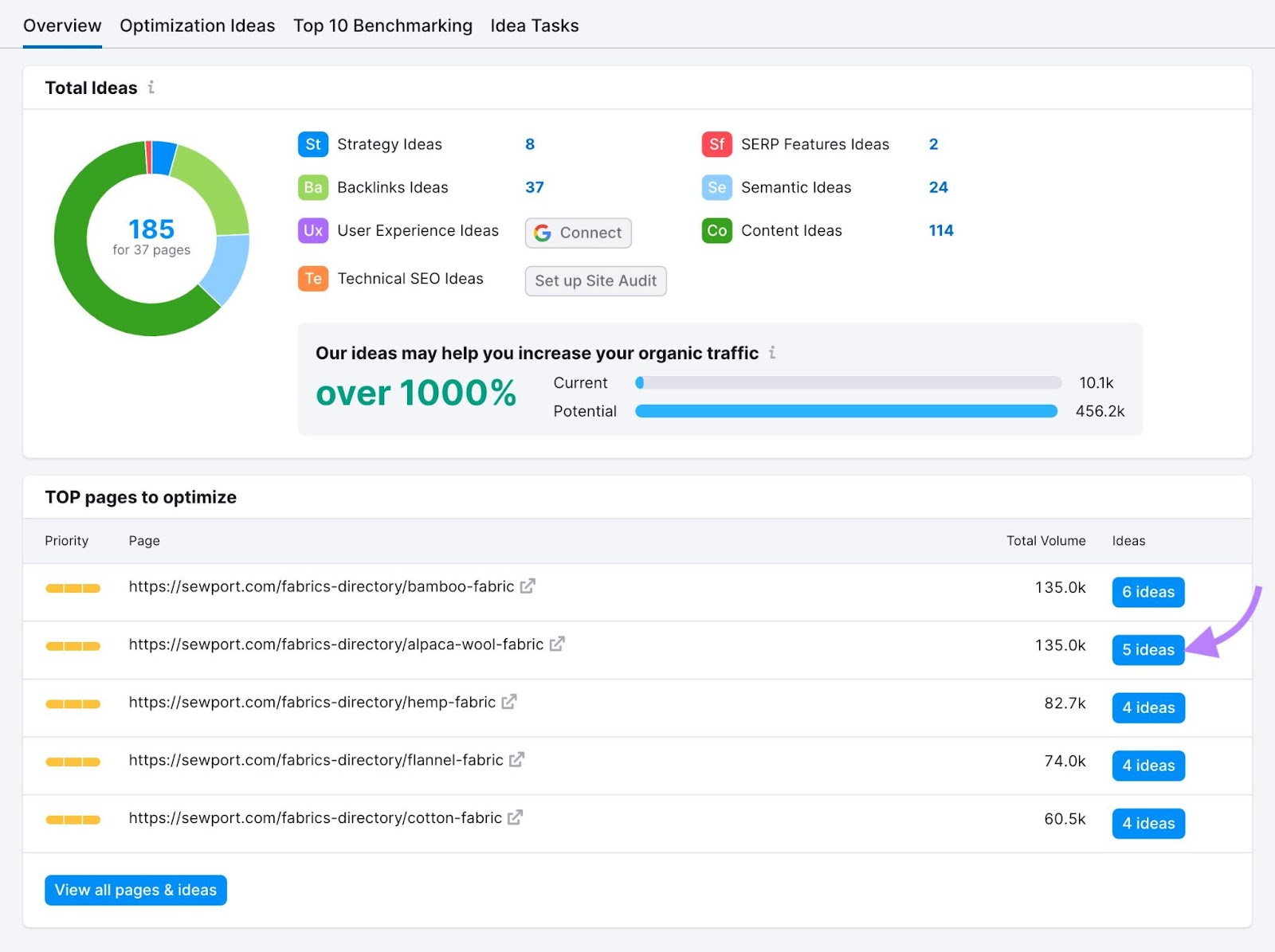Click the User Experience Ux icon

(x=313, y=231)
